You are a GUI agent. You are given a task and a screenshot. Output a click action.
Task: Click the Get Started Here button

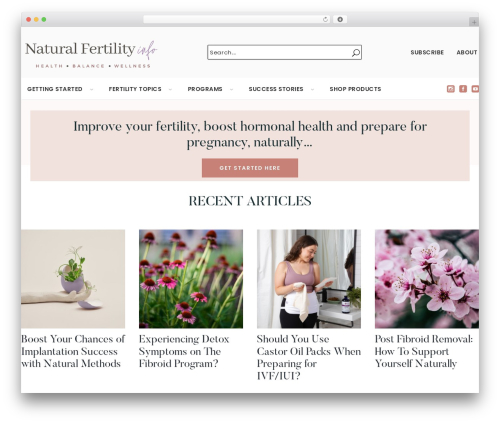[250, 168]
